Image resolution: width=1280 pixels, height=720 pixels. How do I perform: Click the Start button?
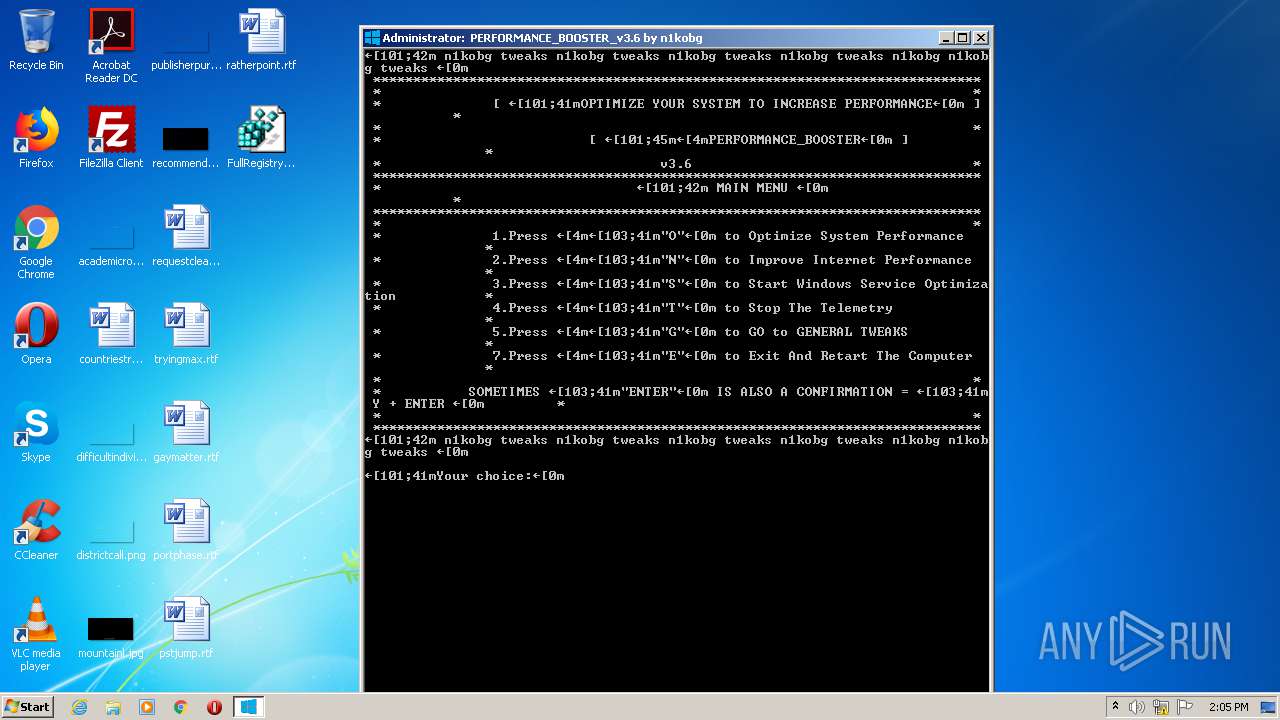coord(27,707)
